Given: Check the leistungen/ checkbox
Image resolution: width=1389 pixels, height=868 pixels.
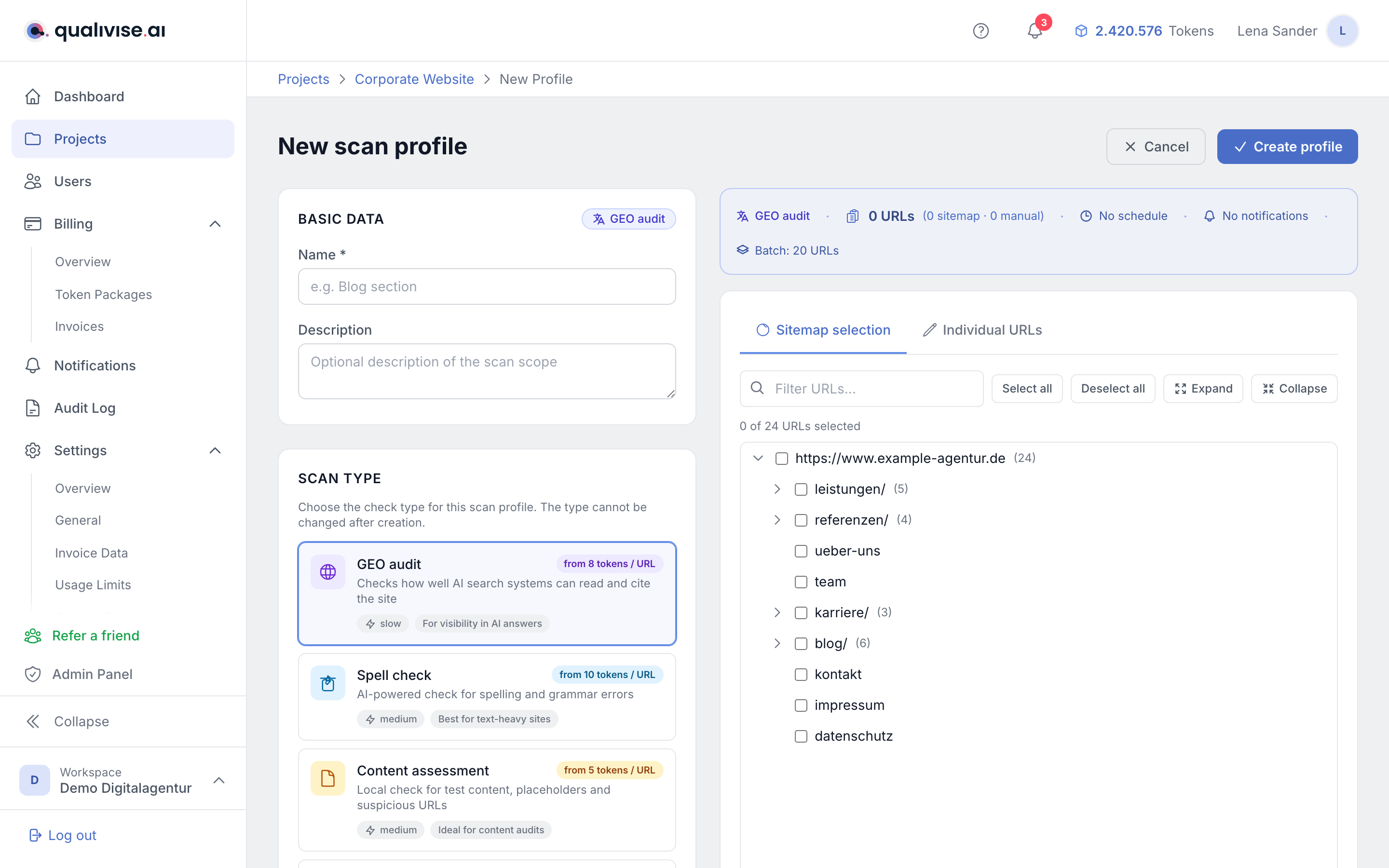Looking at the screenshot, I should tap(801, 489).
